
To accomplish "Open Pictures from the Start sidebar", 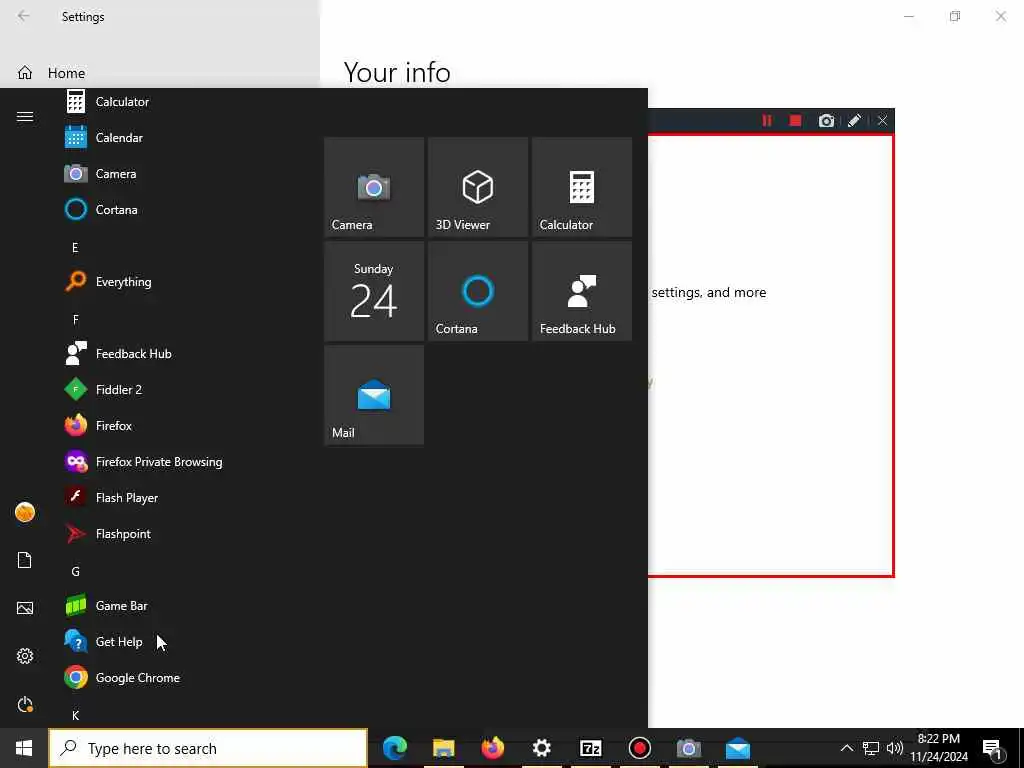I will (25, 608).
